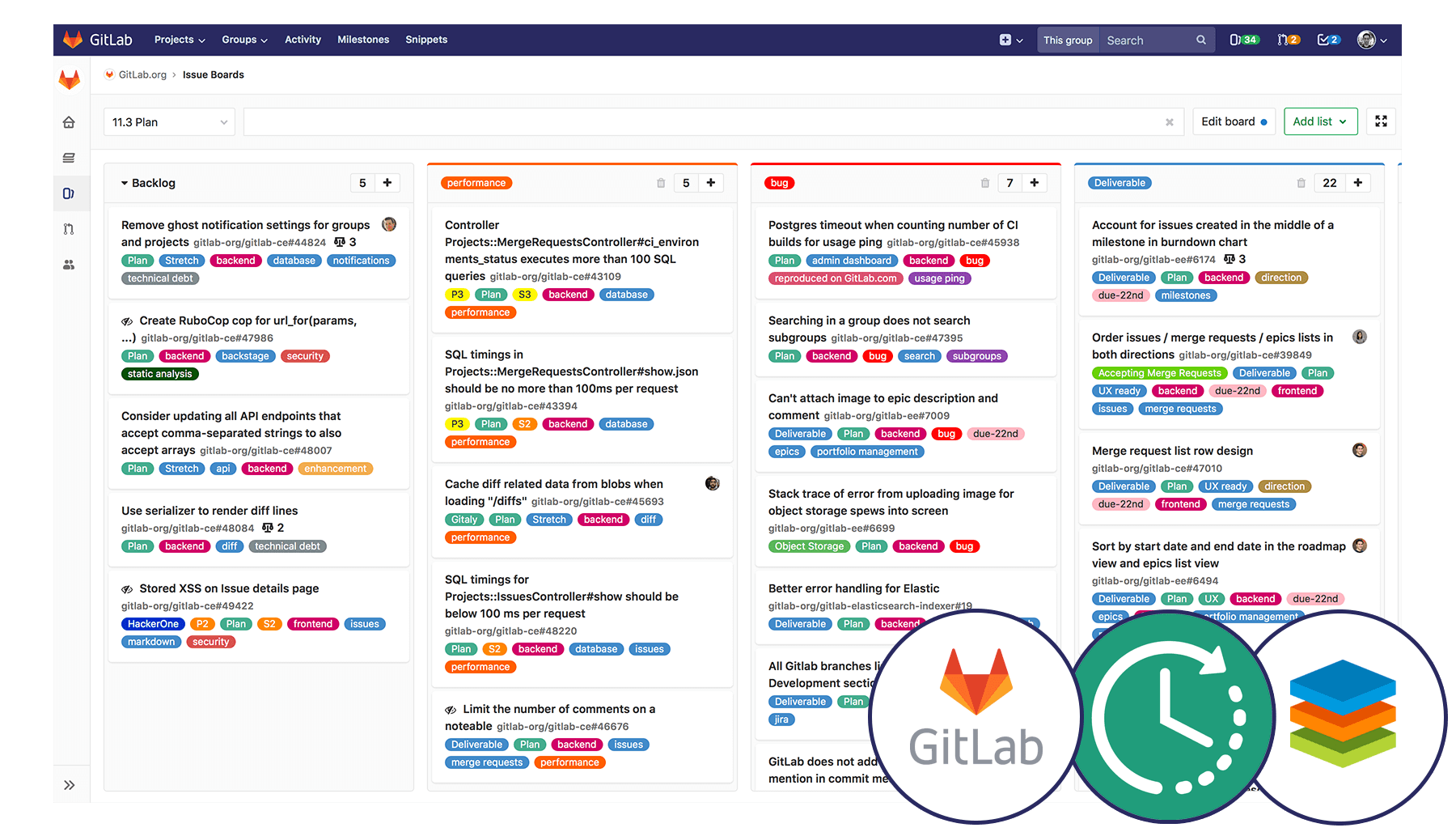Open the Snippets menu item
Viewport: 1456px width, 832px height.
tap(426, 40)
